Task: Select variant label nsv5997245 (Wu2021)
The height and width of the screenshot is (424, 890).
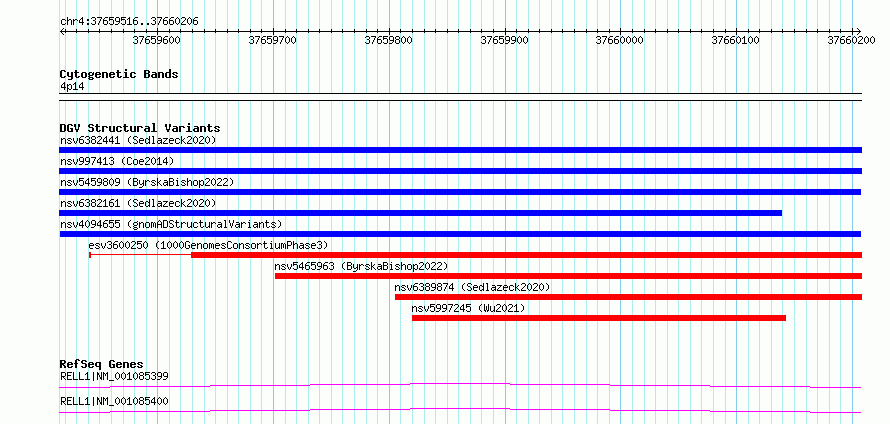Action: point(468,308)
